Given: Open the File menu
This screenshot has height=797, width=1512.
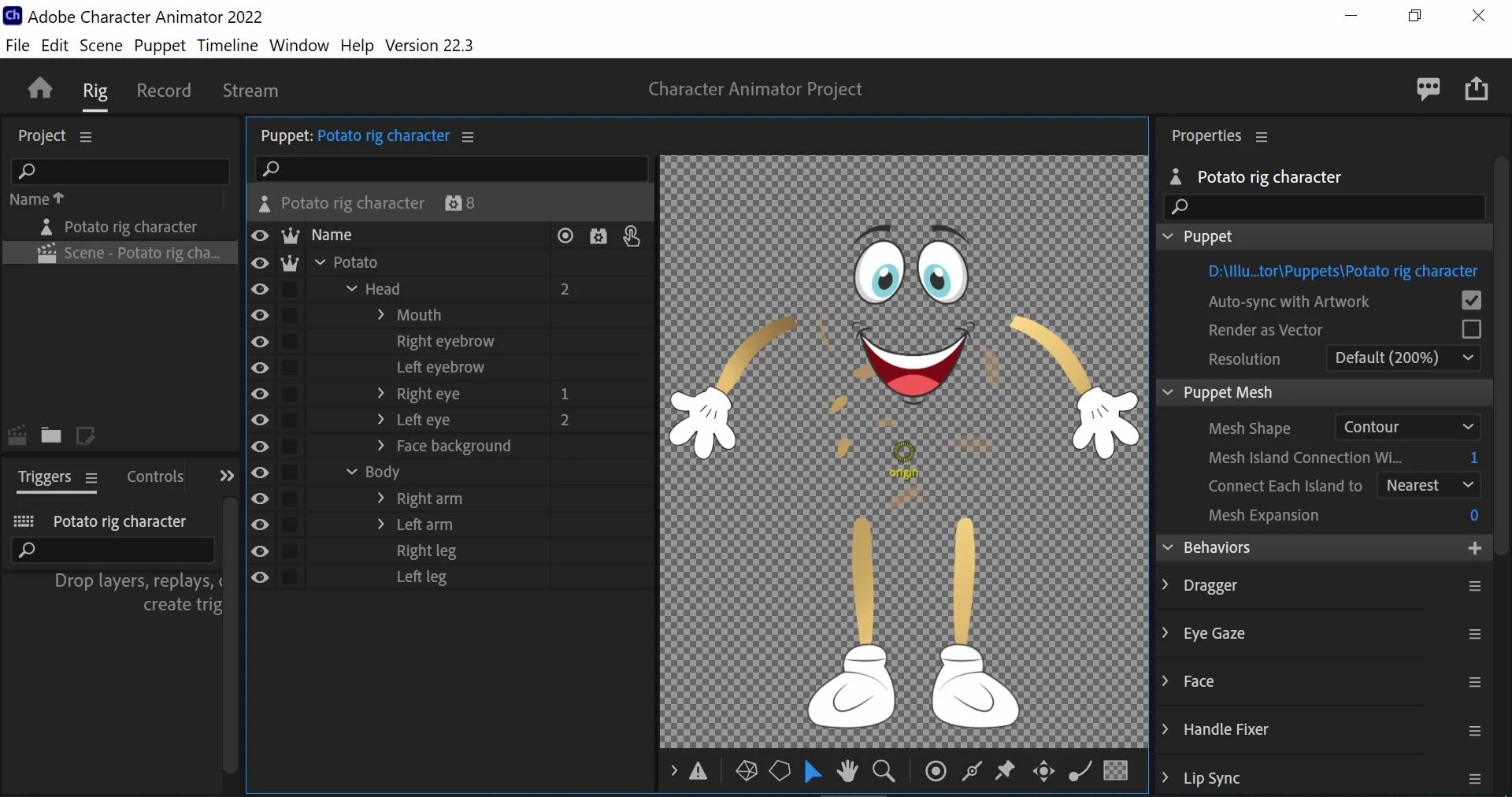Looking at the screenshot, I should pos(17,45).
